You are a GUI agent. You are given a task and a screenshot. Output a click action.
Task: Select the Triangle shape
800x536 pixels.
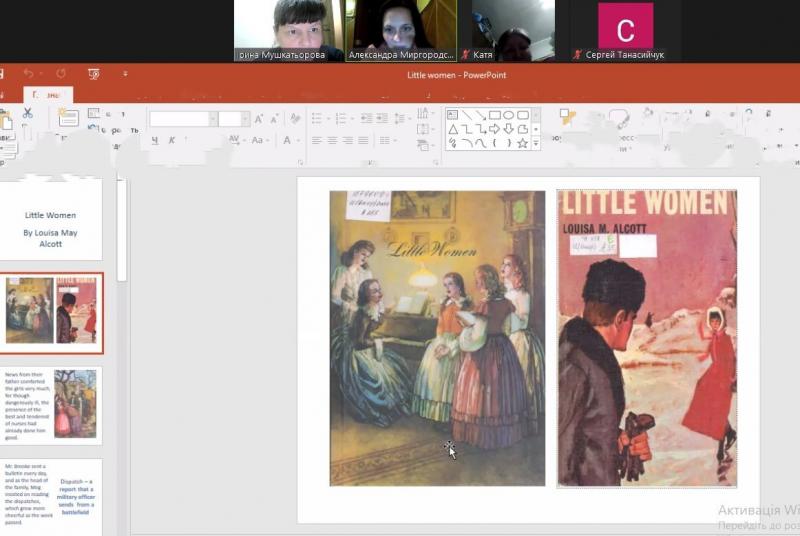coord(453,130)
